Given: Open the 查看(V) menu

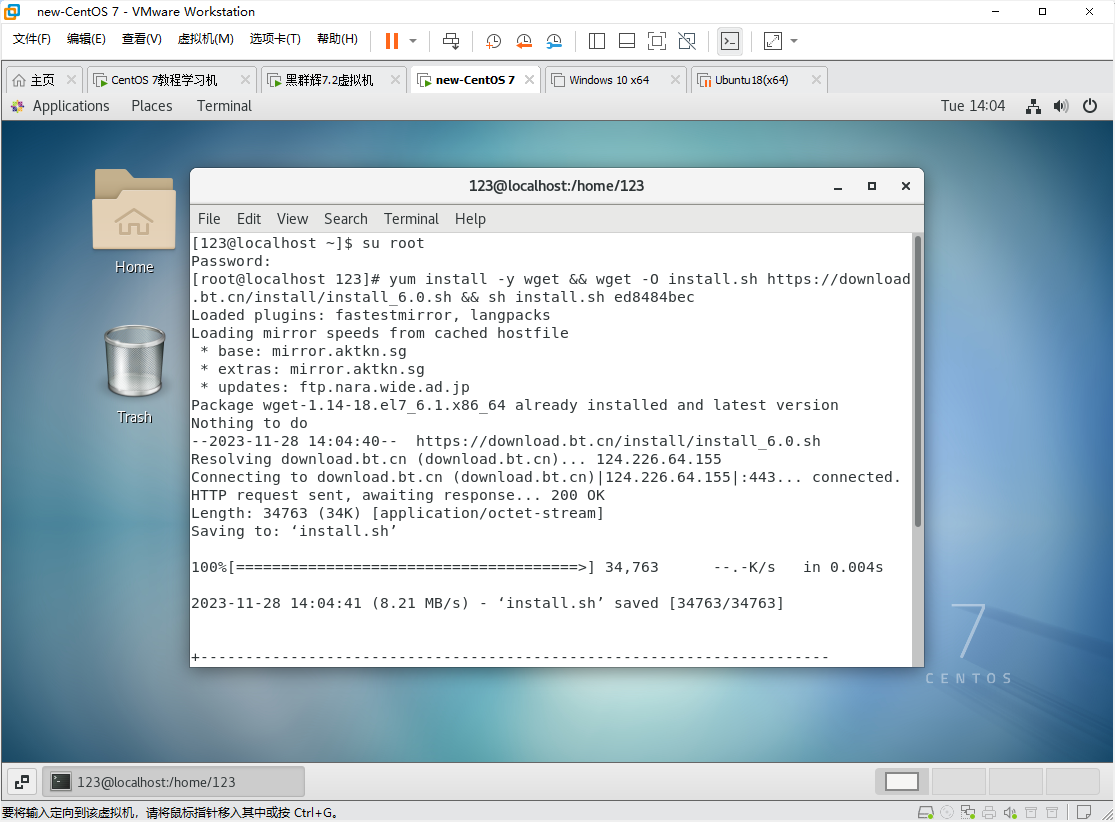Looking at the screenshot, I should coord(142,39).
